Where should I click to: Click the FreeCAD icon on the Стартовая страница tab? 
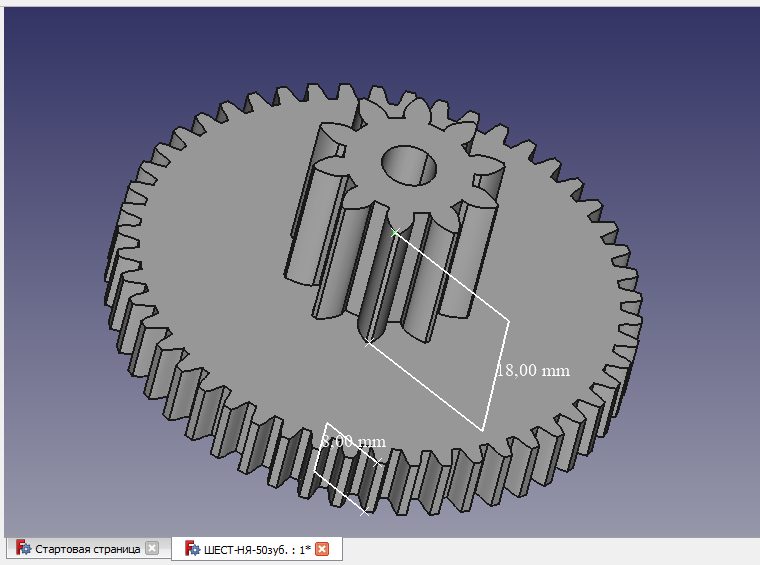pyautogui.click(x=23, y=548)
